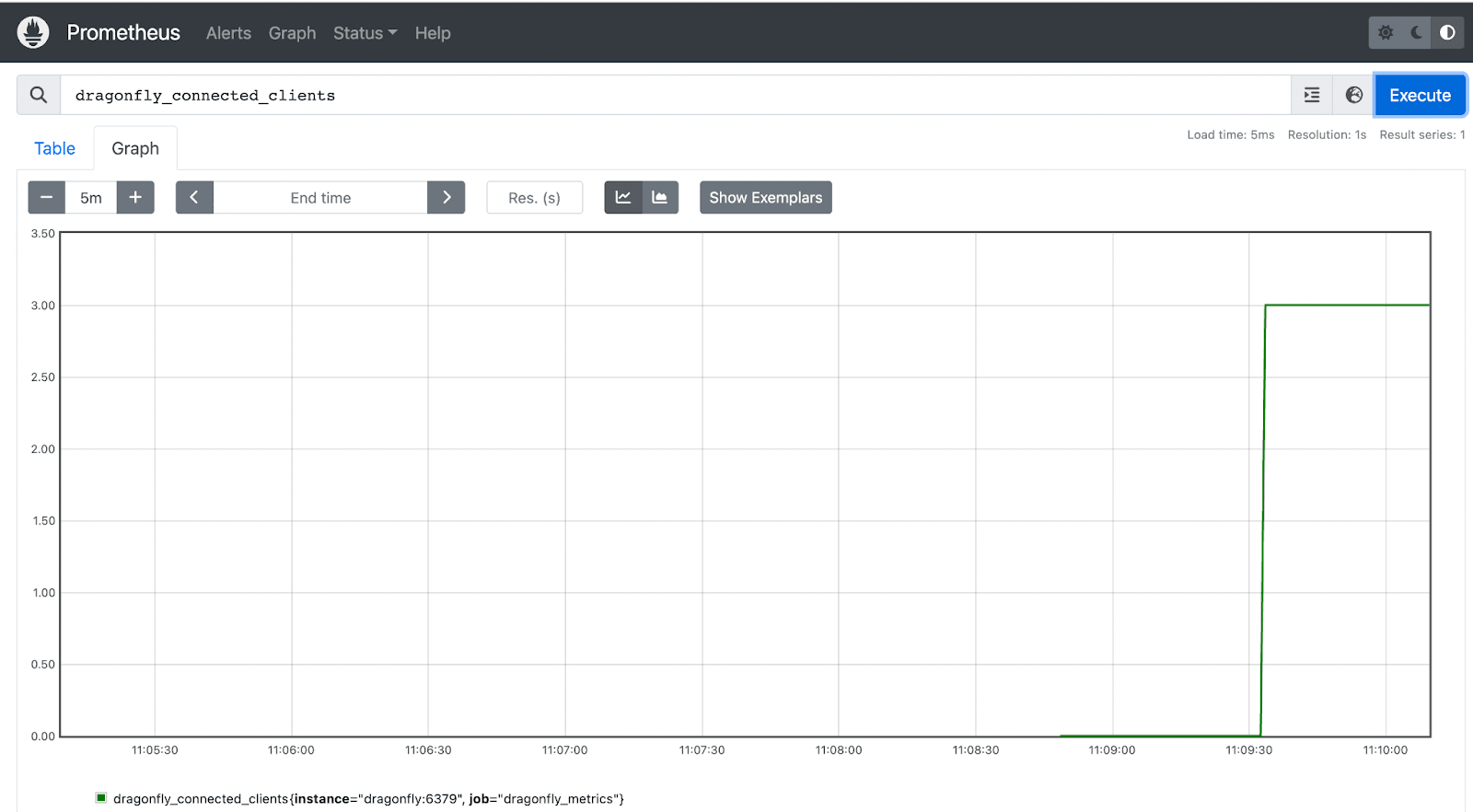Switch to the light theme sun icon
This screenshot has height=812, width=1473.
[x=1386, y=32]
